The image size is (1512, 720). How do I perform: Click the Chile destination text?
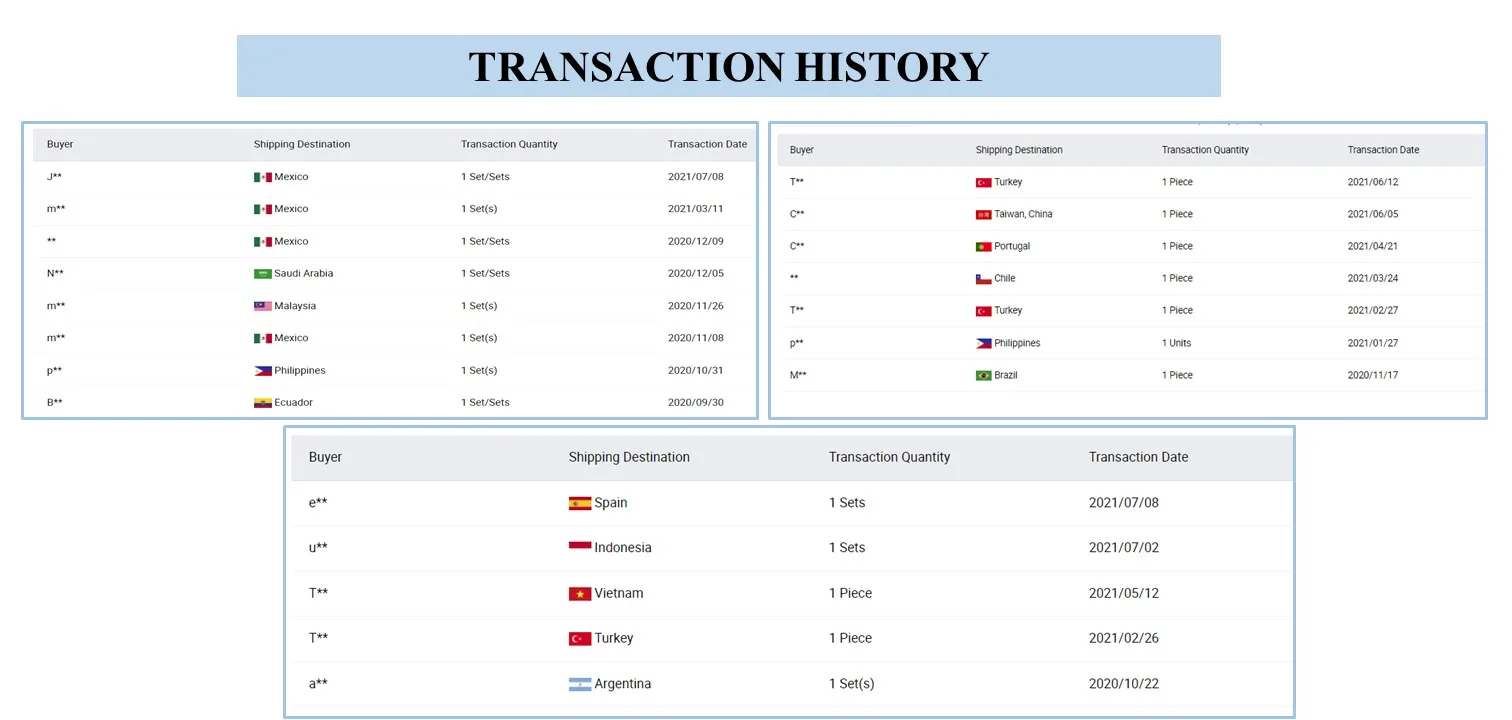coord(1005,278)
